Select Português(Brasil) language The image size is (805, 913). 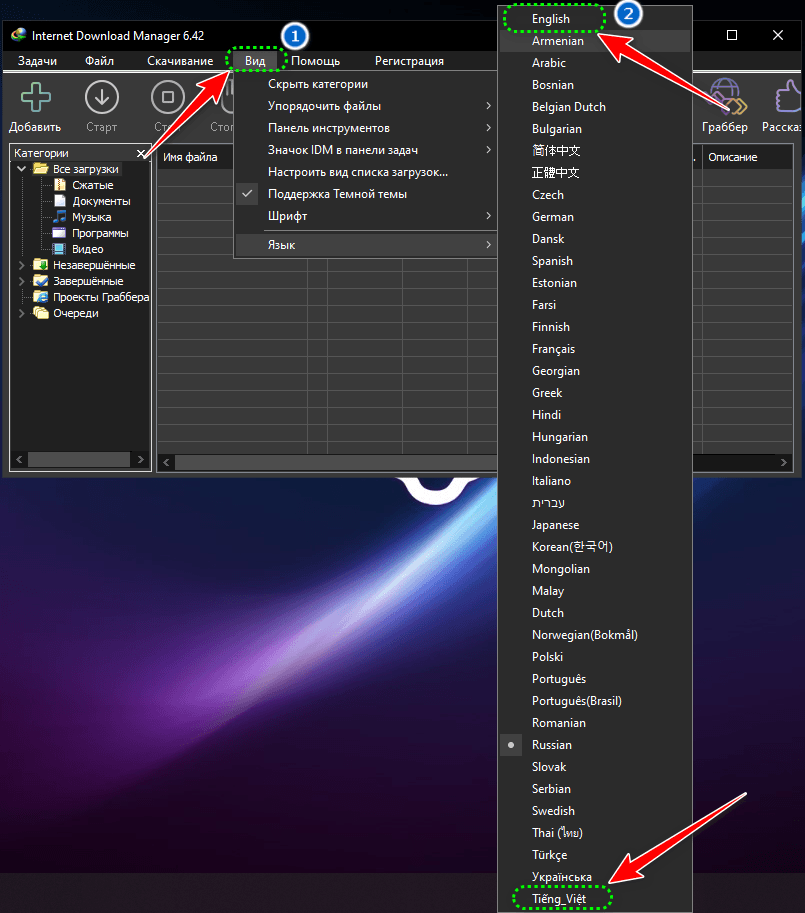point(595,701)
